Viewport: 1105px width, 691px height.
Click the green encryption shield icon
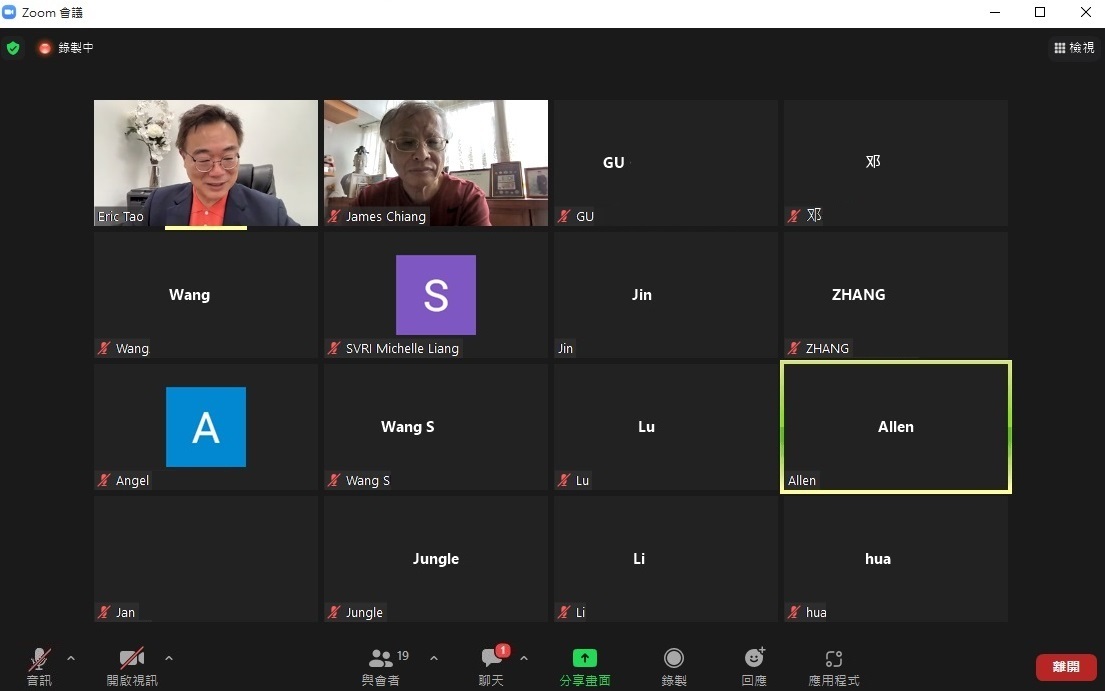point(13,48)
